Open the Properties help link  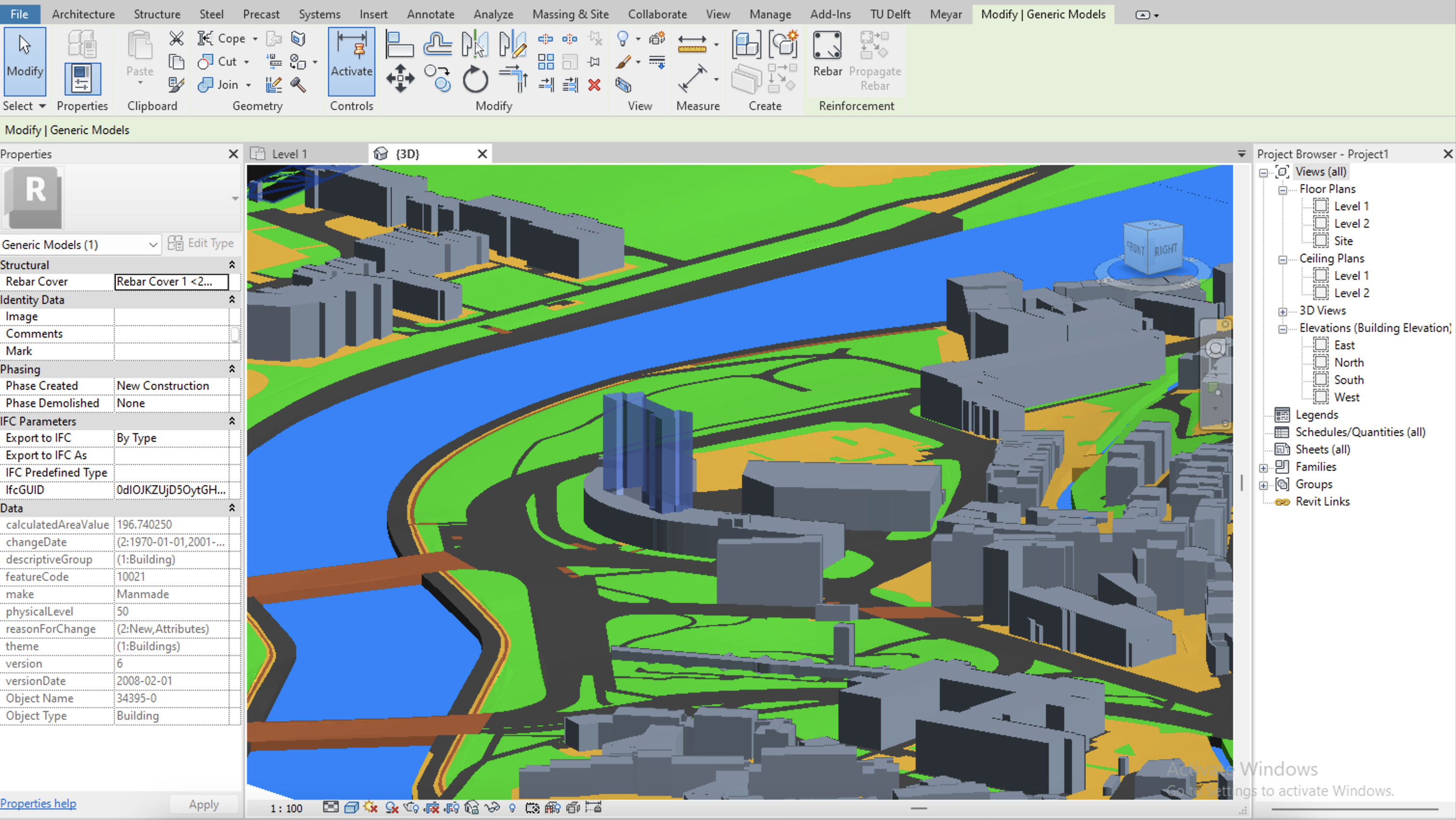[38, 803]
